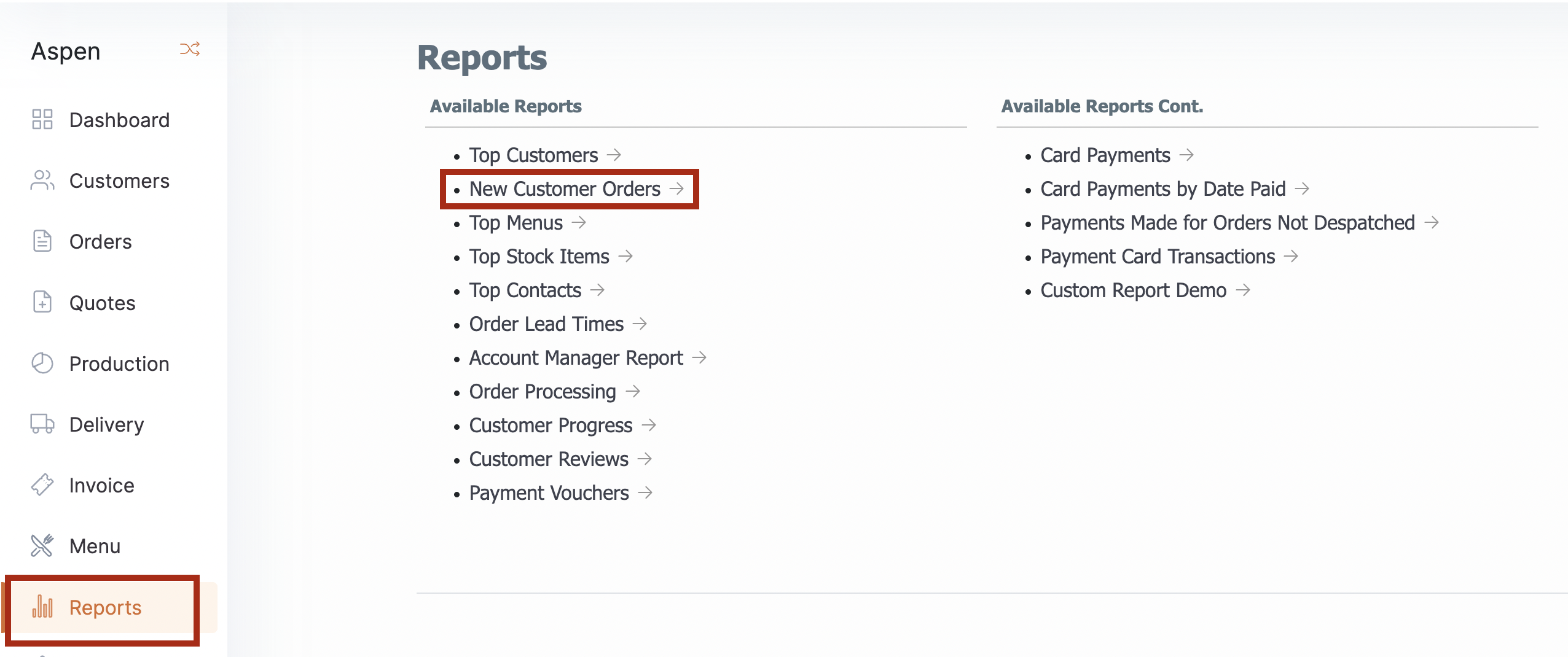Toggle sidebar with the shuffle icon
Image resolution: width=1568 pixels, height=657 pixels.
pos(190,50)
